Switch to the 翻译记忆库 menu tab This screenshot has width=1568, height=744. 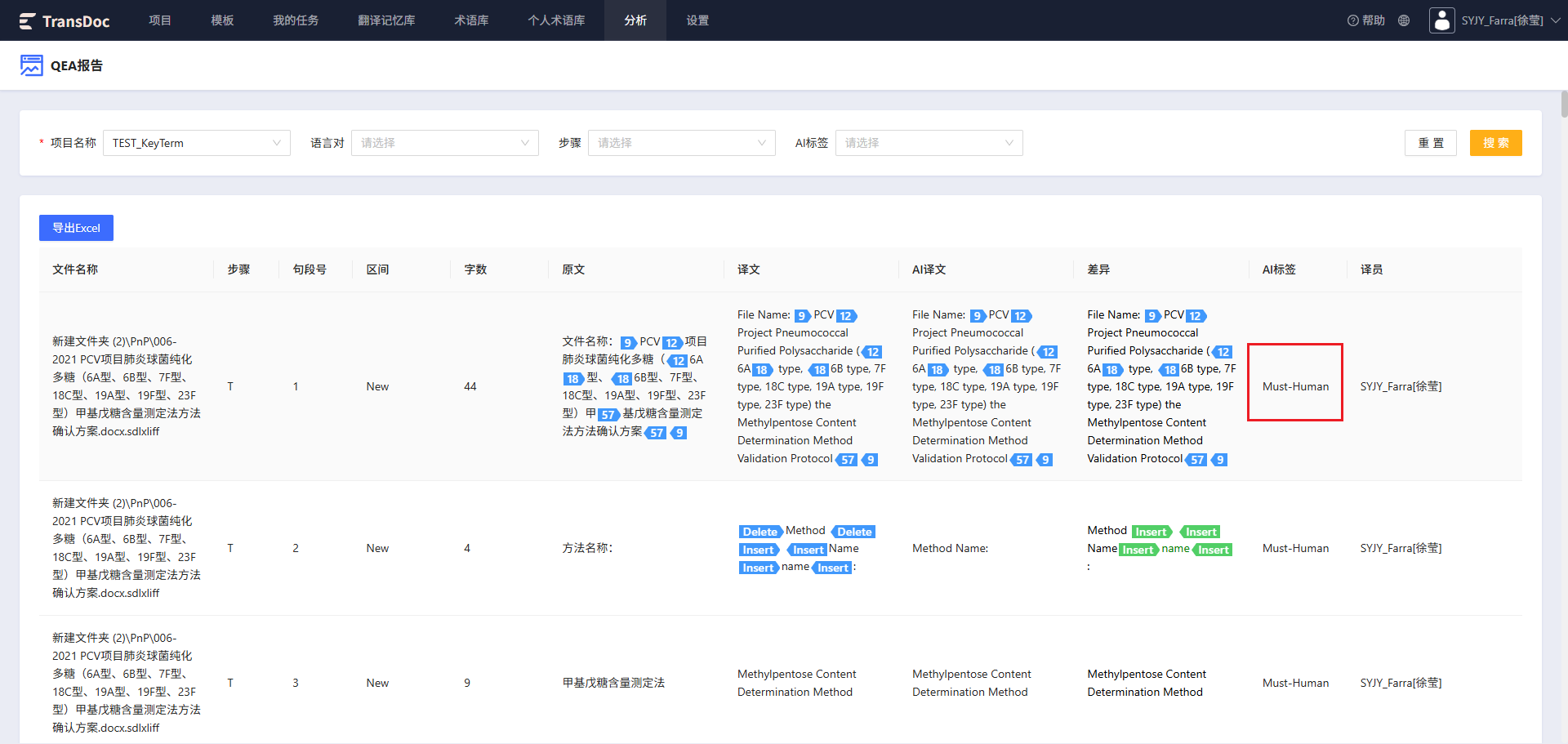point(386,20)
